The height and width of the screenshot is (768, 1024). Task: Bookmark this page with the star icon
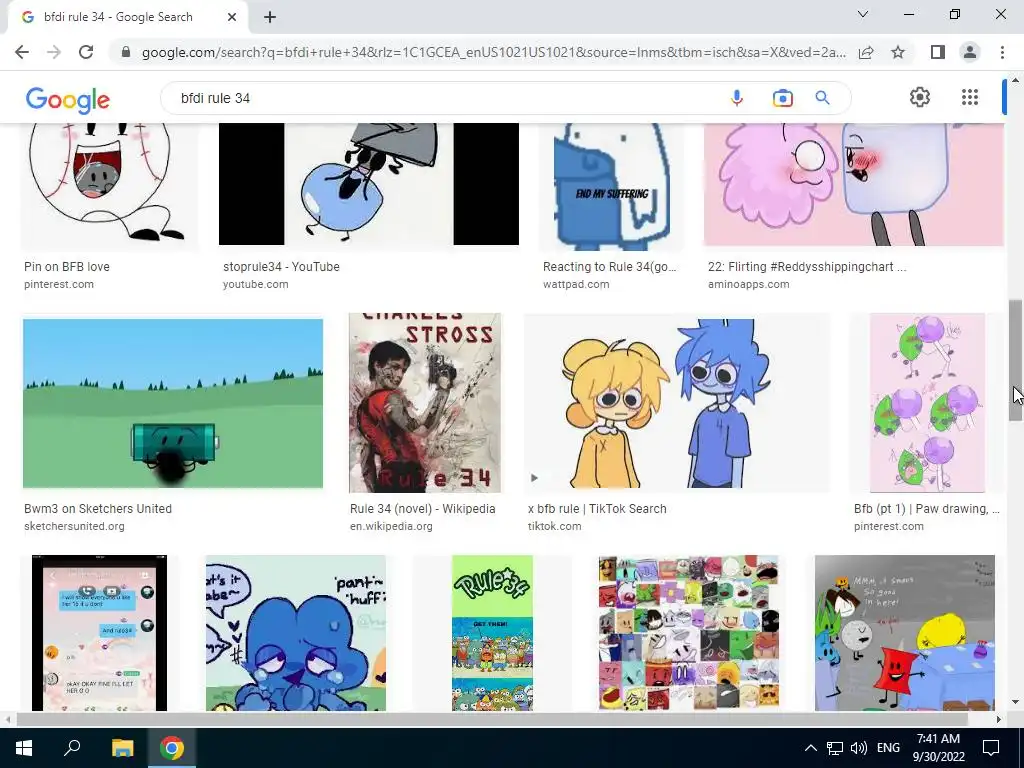click(x=898, y=52)
